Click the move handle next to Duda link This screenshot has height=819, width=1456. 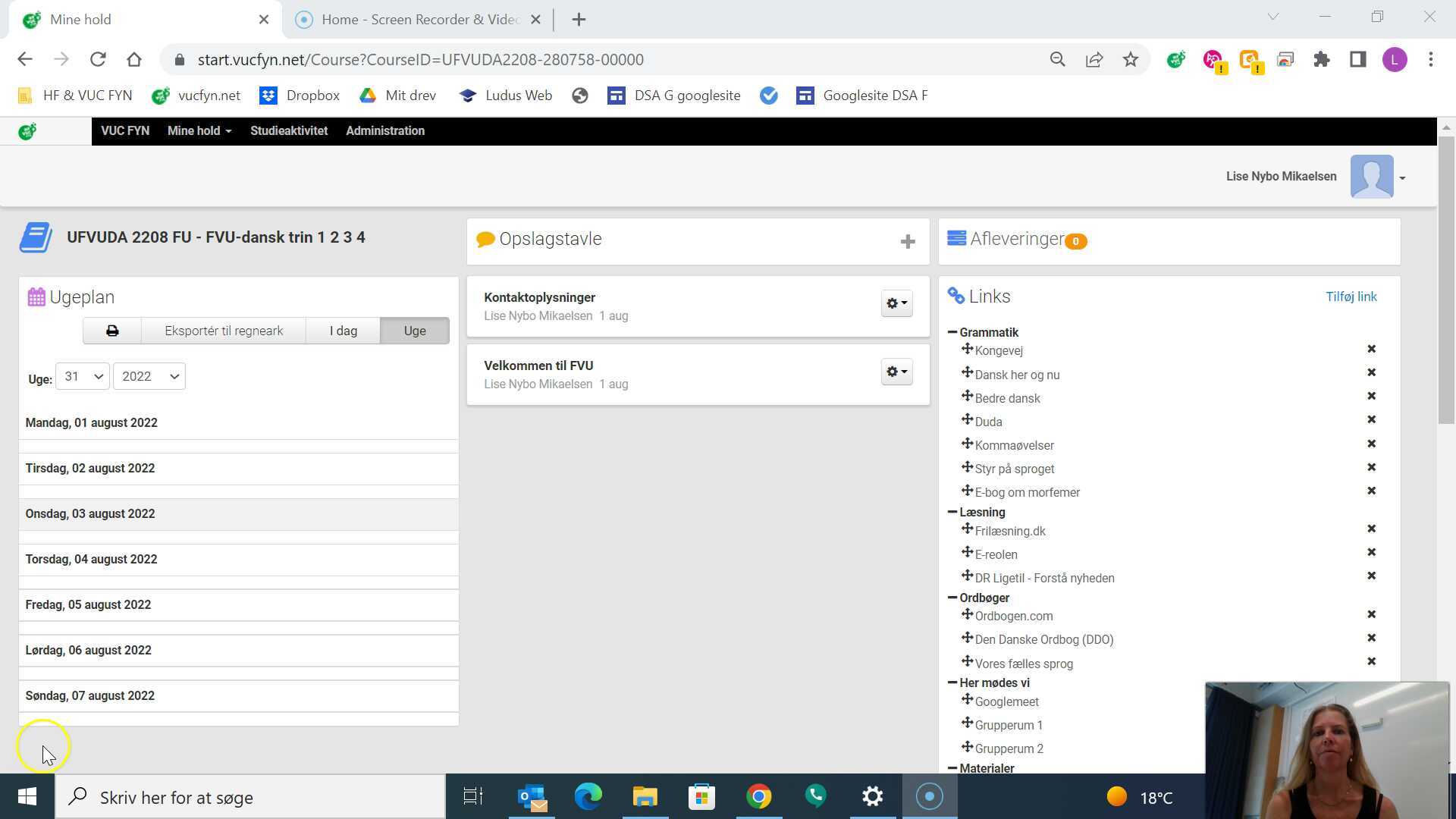(967, 419)
